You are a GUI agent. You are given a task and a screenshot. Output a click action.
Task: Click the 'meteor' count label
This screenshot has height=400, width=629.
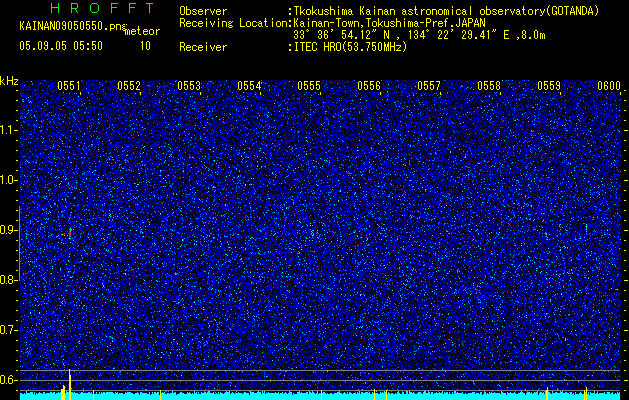tap(142, 31)
